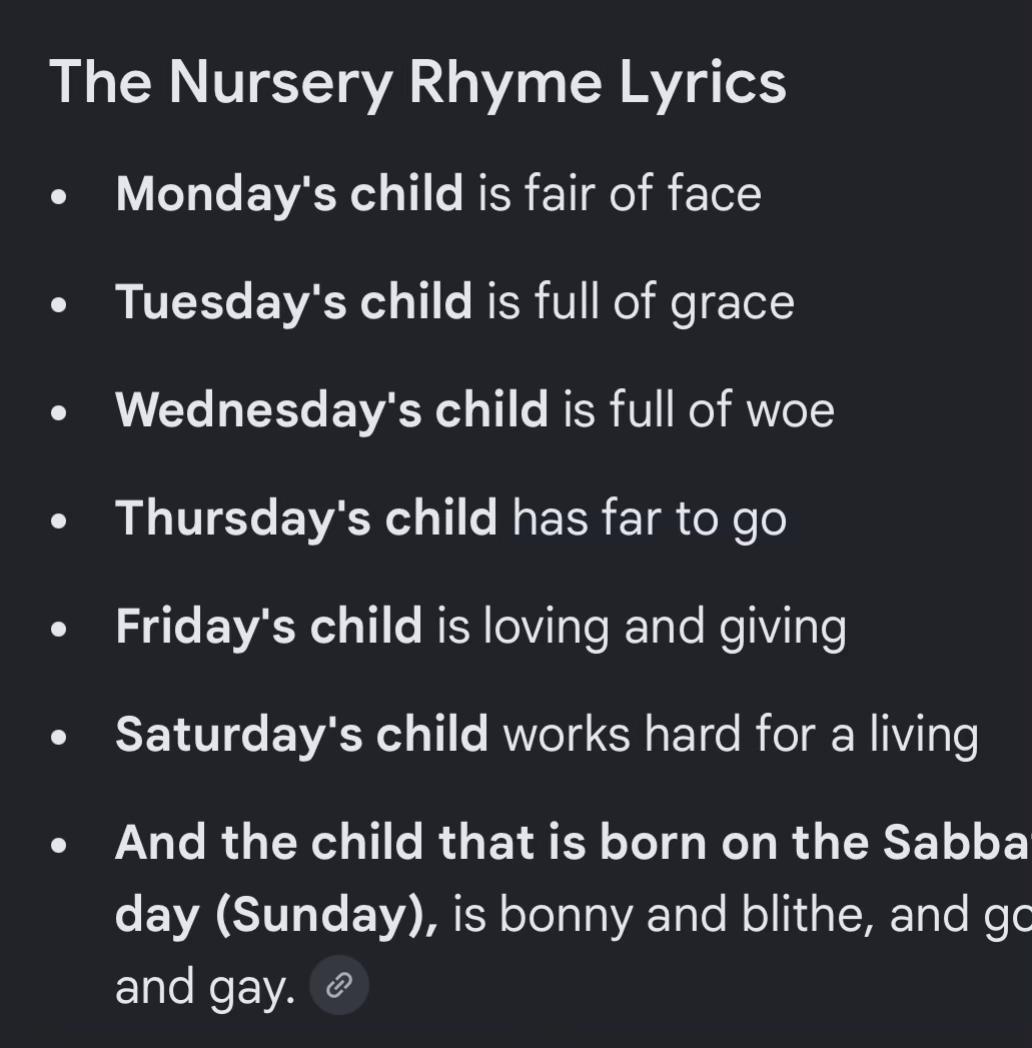Click the phrase 'has far to go'

coord(649,519)
